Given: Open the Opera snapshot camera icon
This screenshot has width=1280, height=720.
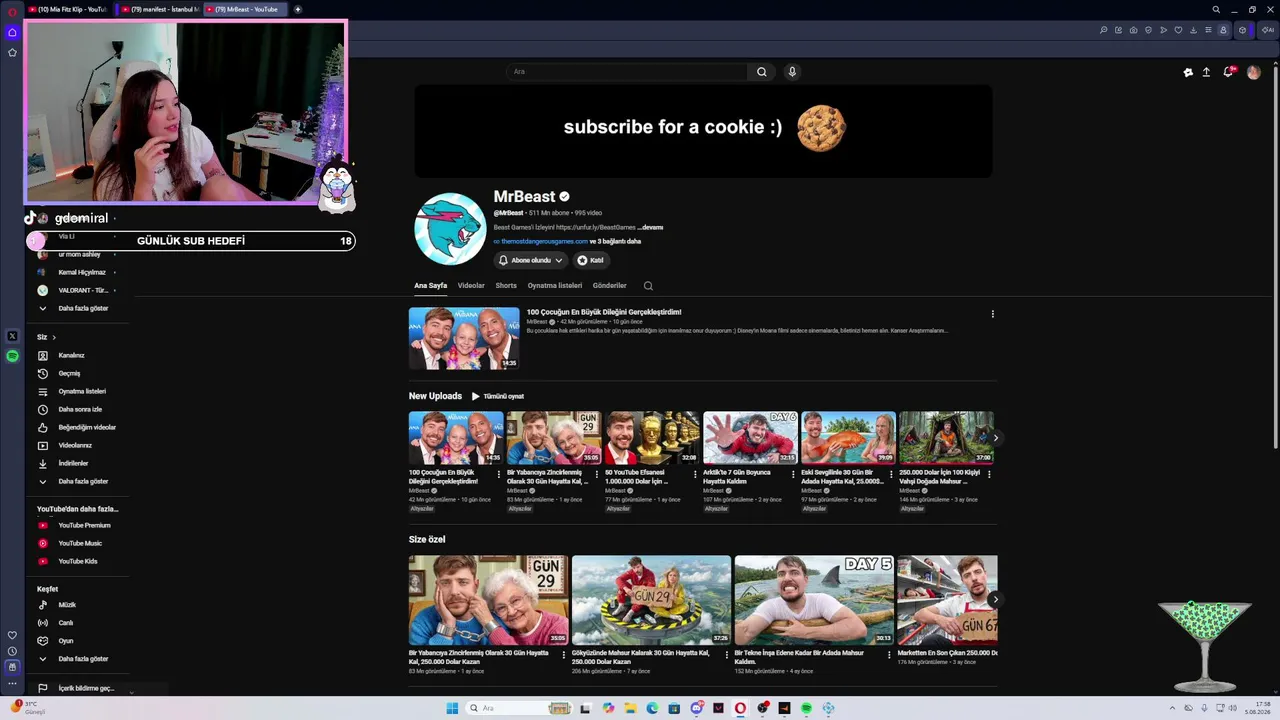Looking at the screenshot, I should pos(1133,30).
